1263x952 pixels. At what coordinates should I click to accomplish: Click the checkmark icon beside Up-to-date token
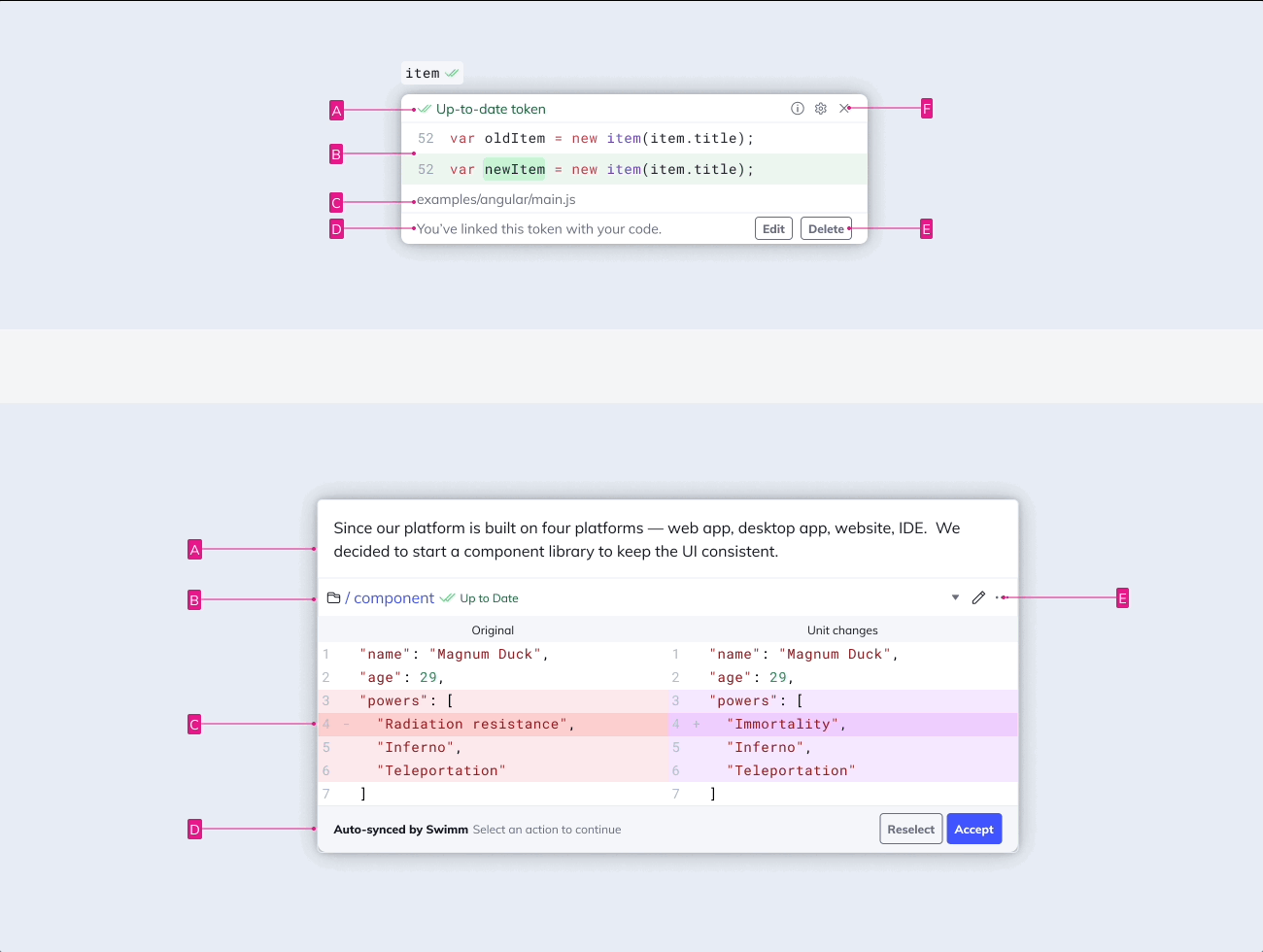[425, 109]
